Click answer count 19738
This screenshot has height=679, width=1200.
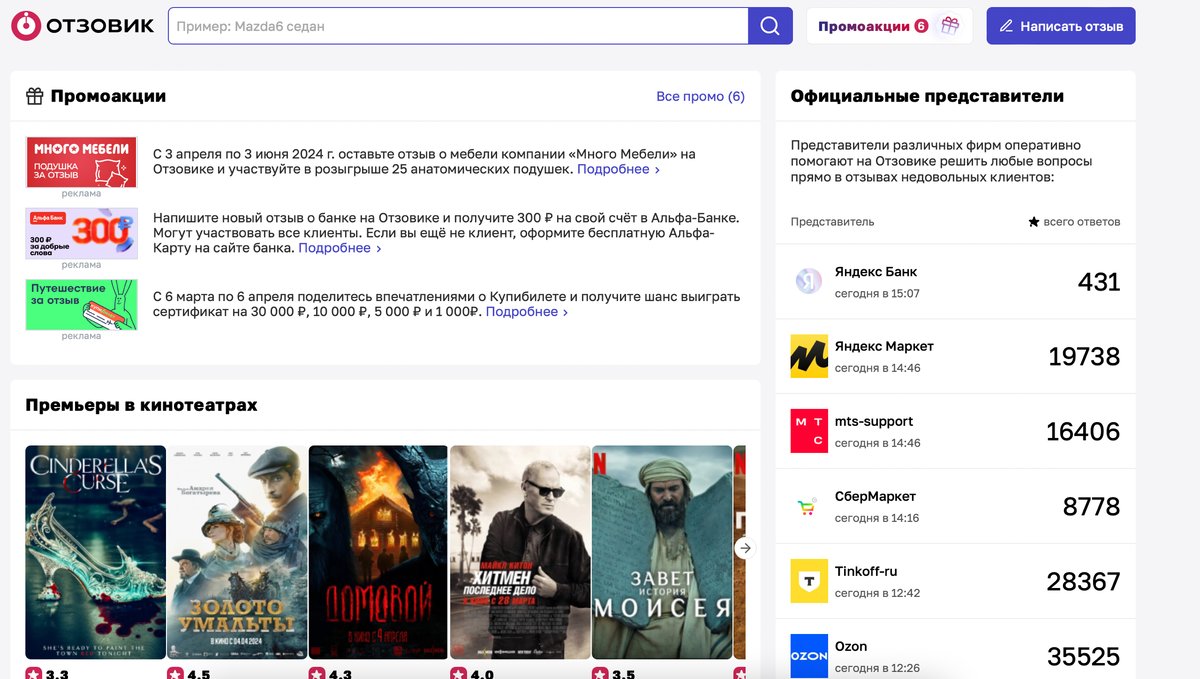[x=1084, y=357]
